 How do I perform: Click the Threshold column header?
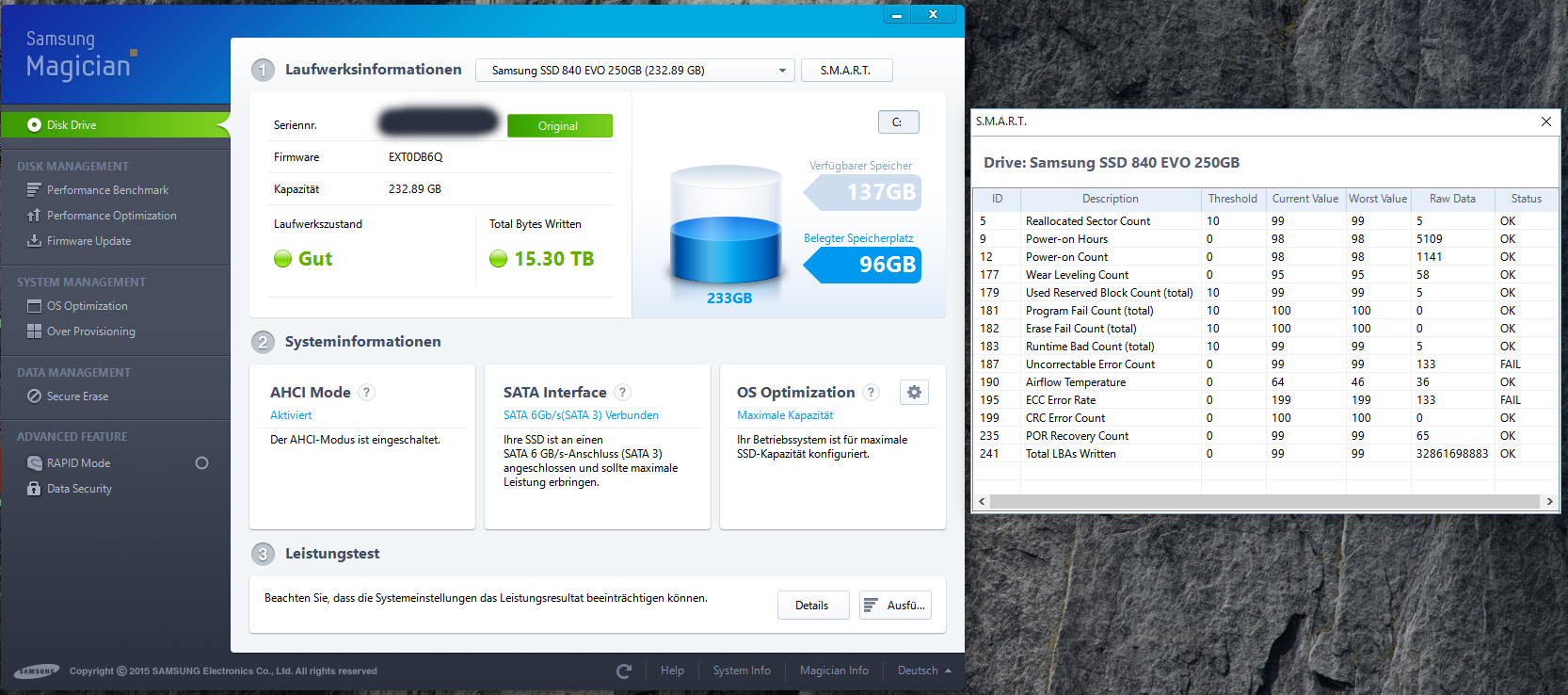click(1233, 199)
